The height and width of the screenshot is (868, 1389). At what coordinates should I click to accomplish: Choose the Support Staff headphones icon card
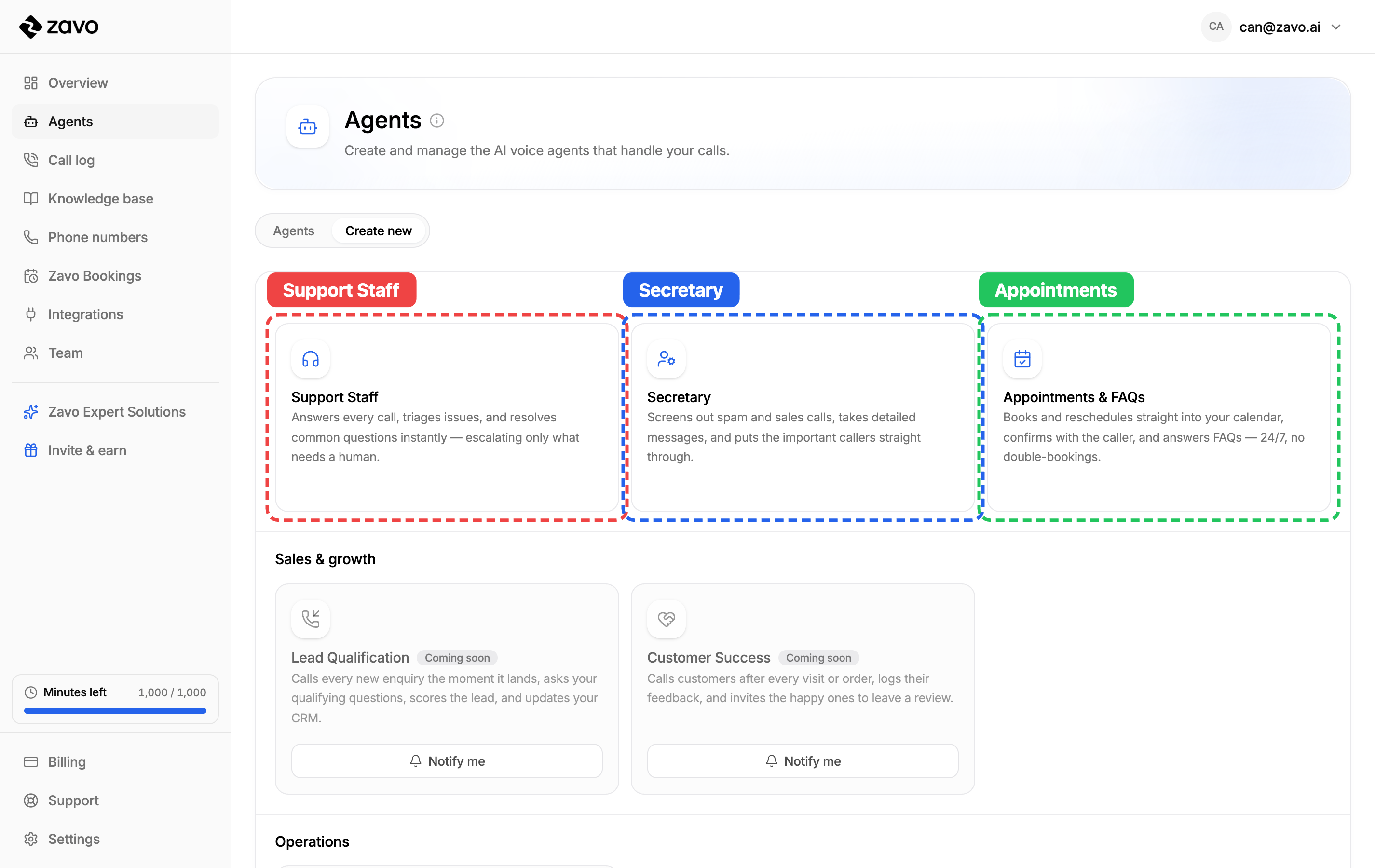pos(311,359)
